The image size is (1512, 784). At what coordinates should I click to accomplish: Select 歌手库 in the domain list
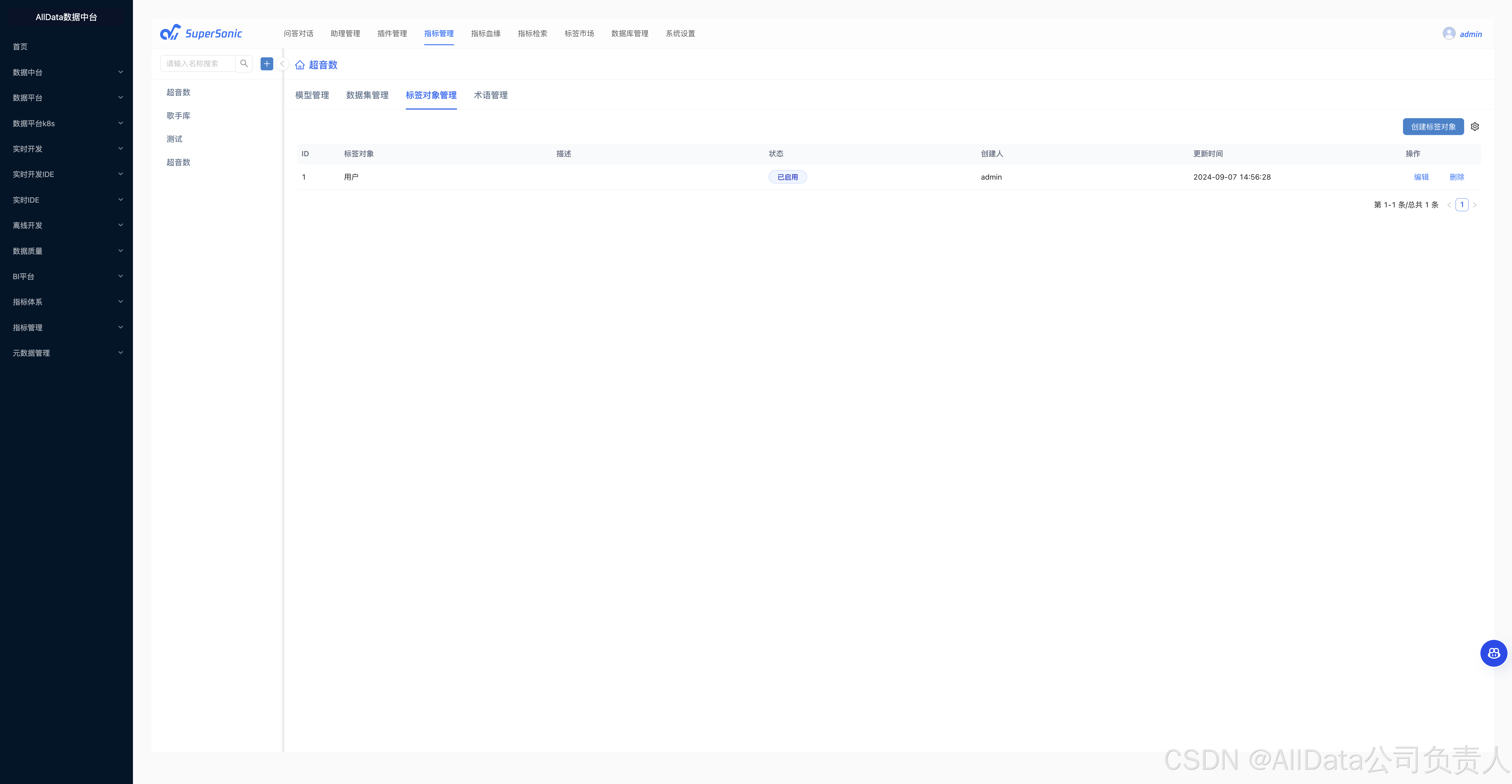[x=178, y=116]
